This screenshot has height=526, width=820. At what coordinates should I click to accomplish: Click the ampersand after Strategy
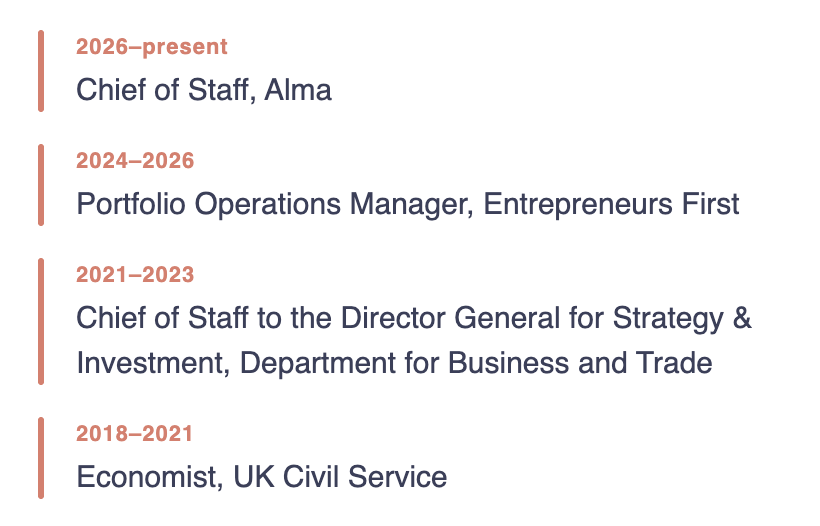742,318
